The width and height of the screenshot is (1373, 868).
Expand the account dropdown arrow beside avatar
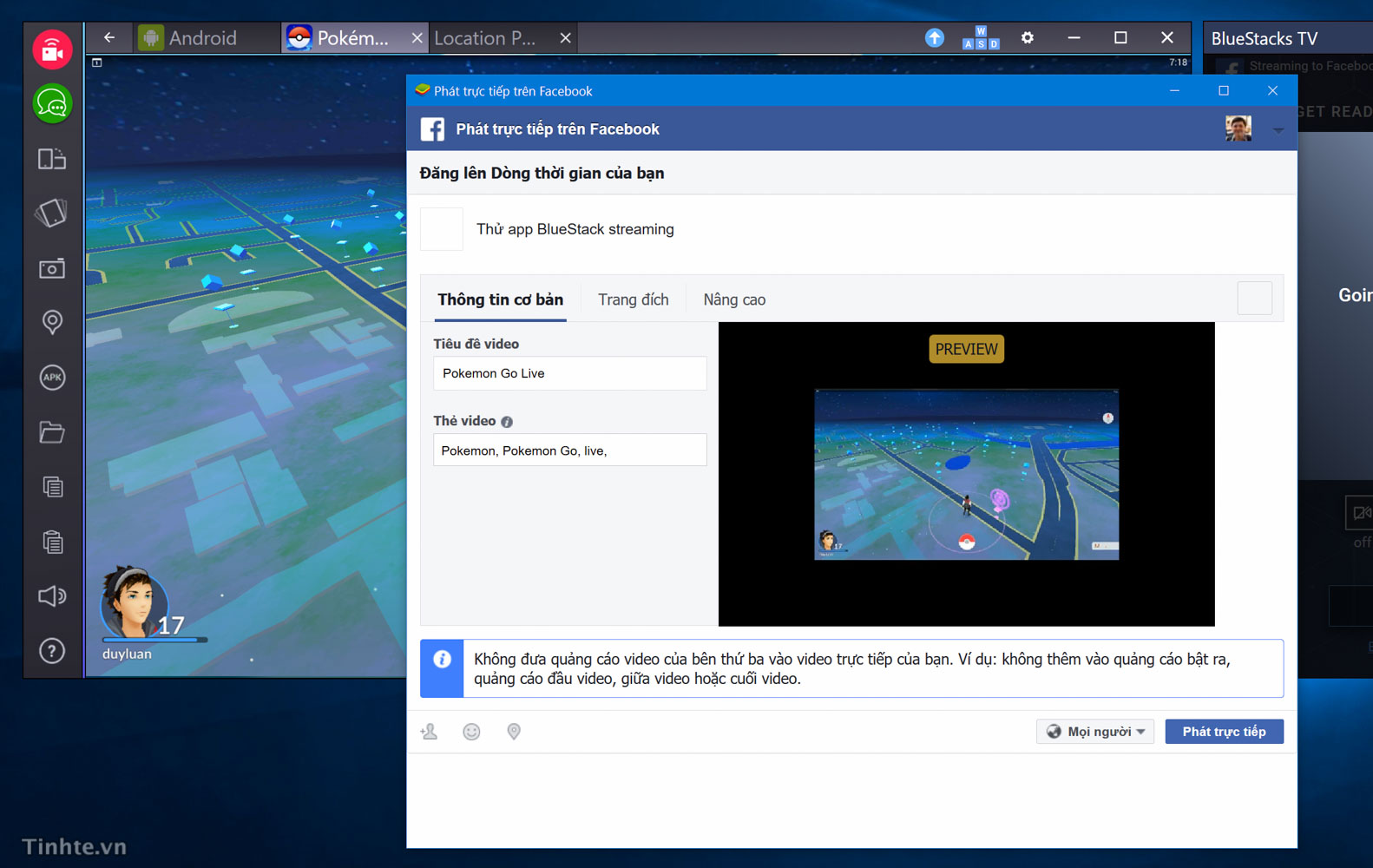coord(1278,130)
